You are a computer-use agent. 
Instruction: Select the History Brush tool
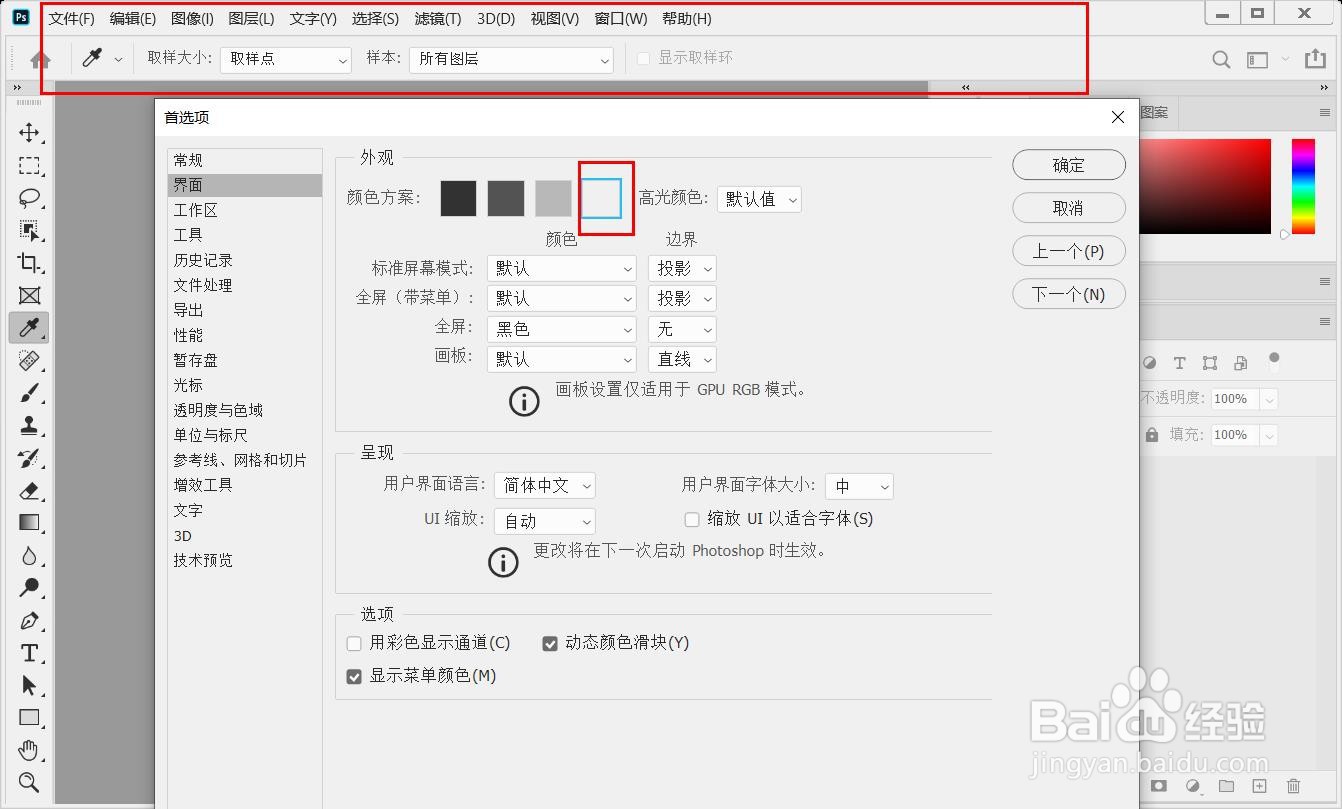[x=30, y=458]
